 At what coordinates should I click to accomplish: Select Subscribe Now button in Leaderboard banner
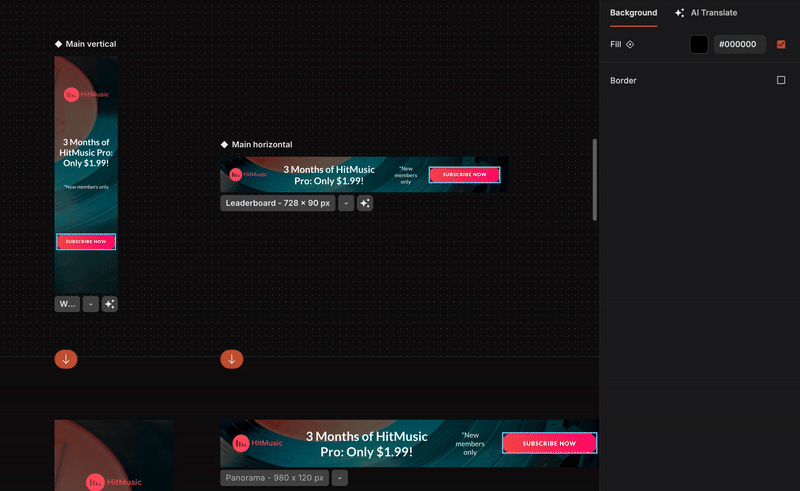(464, 174)
